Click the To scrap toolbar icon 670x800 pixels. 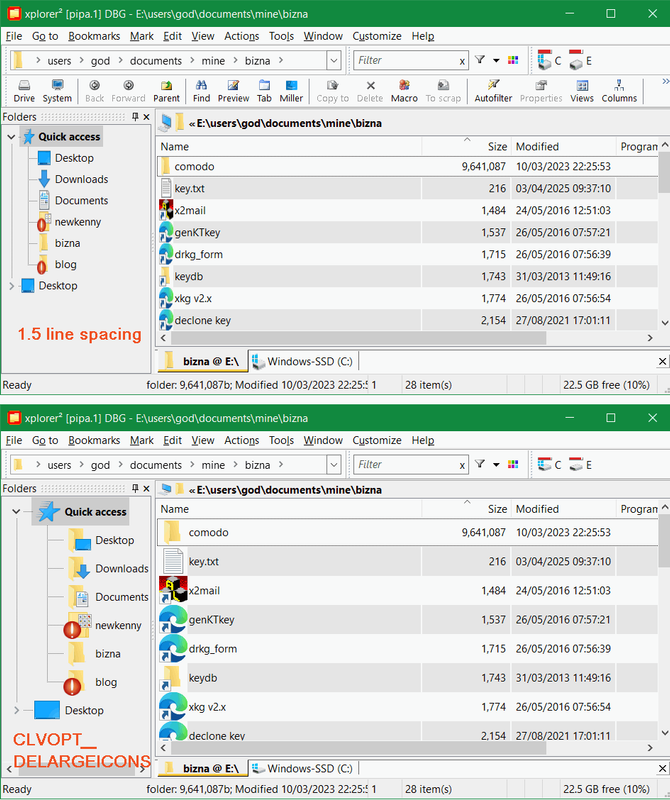[x=443, y=91]
